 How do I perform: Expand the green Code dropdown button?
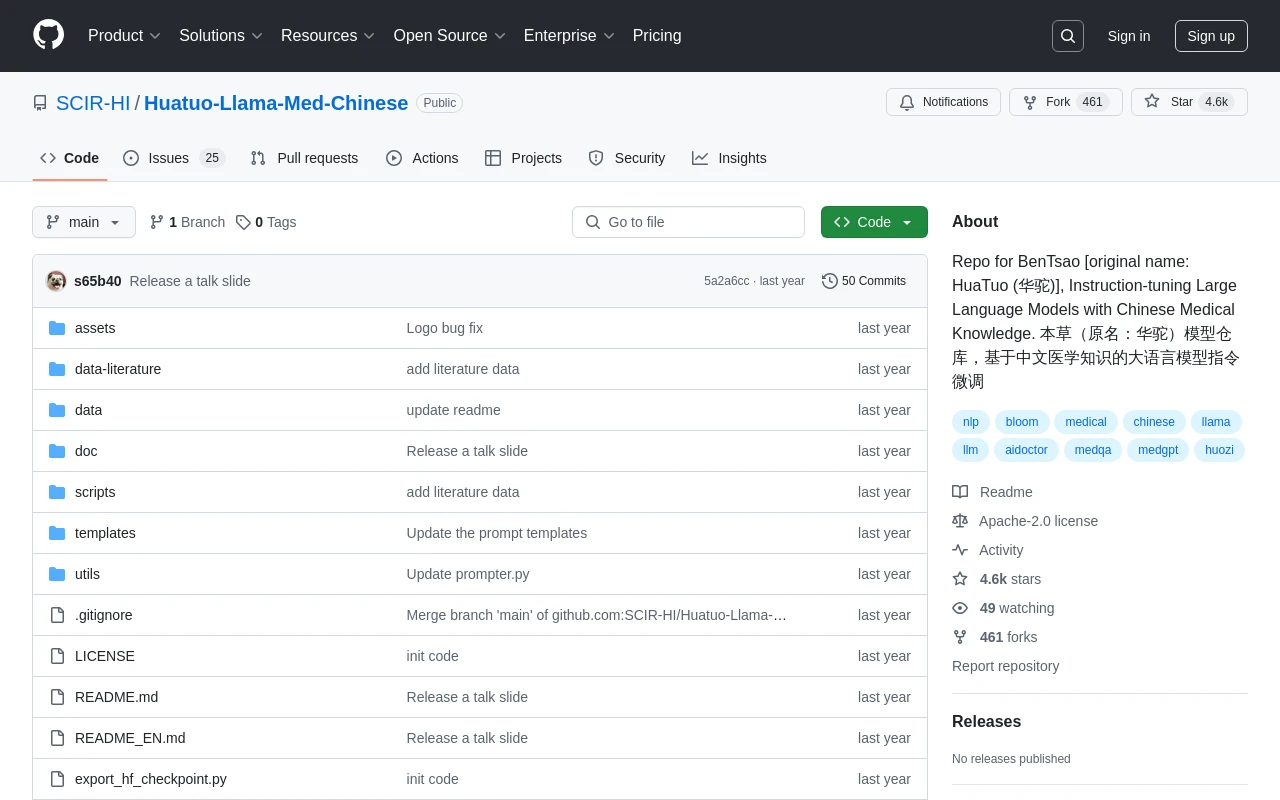tap(874, 222)
